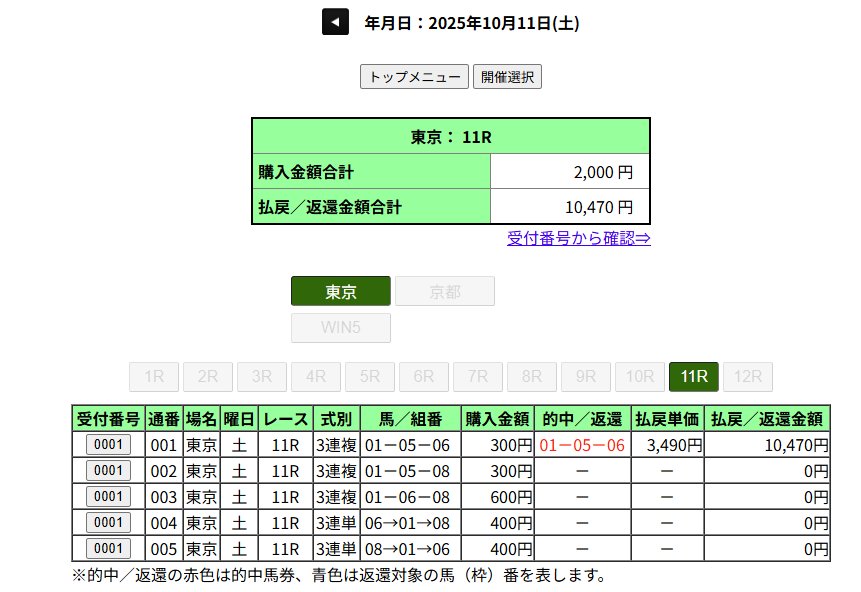This screenshot has height=592, width=861.
Task: Select the active 11R race tab
Action: pyautogui.click(x=694, y=377)
